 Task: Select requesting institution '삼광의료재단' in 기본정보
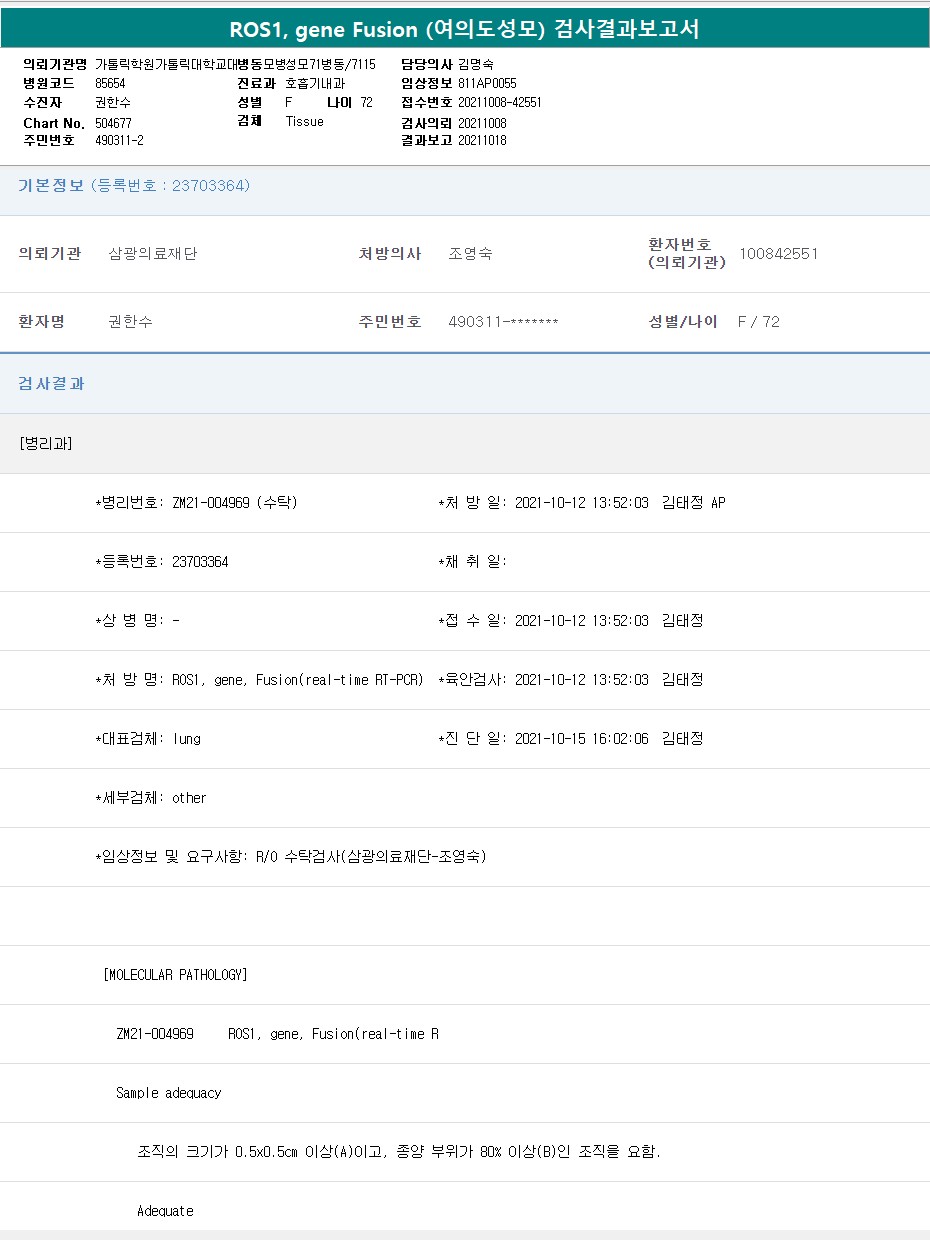152,254
